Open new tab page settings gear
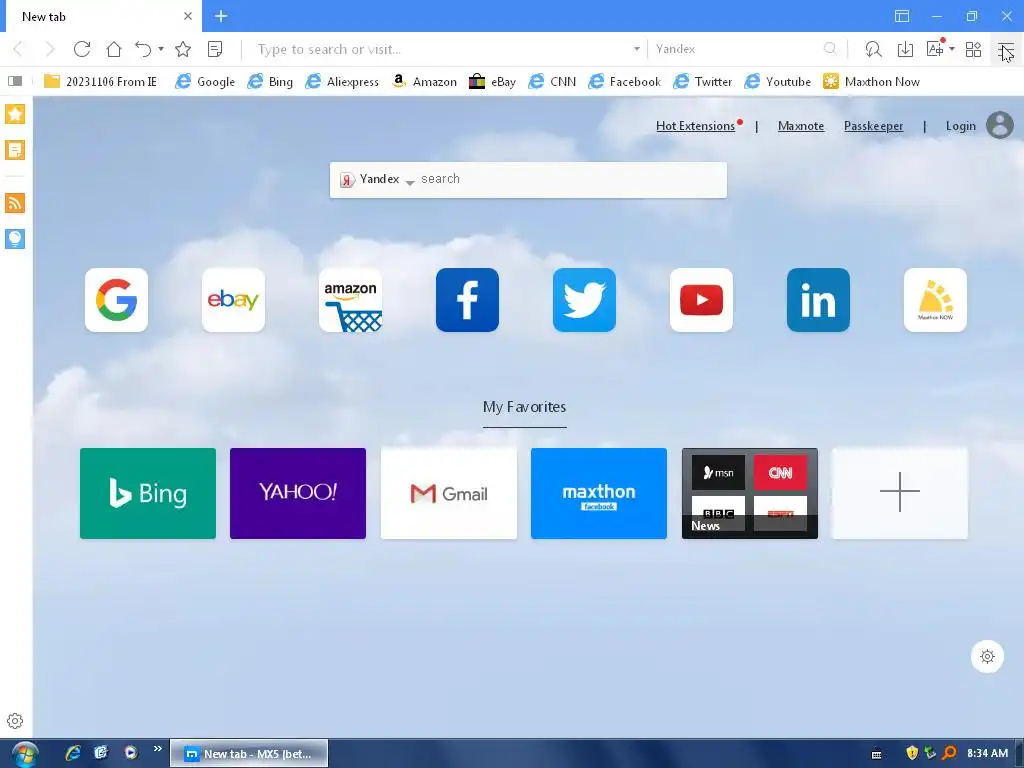1024x768 pixels. pos(987,656)
